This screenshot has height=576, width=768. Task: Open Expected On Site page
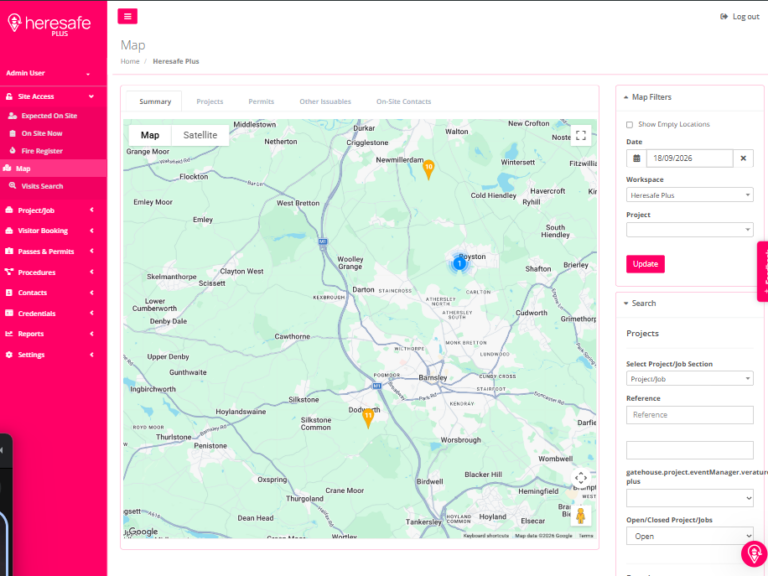[x=49, y=116]
